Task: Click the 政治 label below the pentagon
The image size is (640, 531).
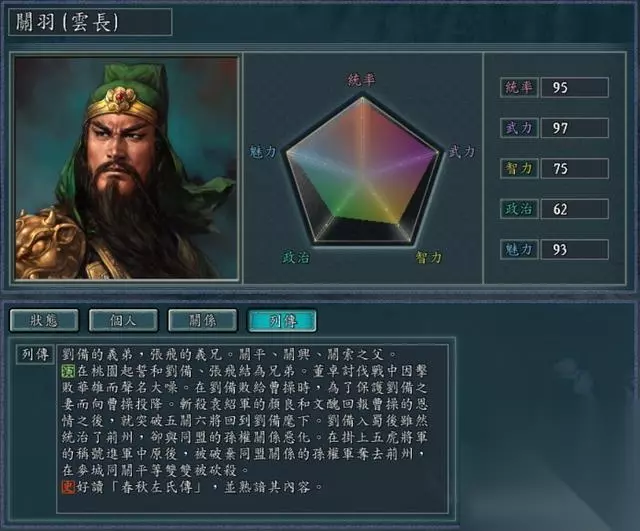Action: click(x=296, y=257)
